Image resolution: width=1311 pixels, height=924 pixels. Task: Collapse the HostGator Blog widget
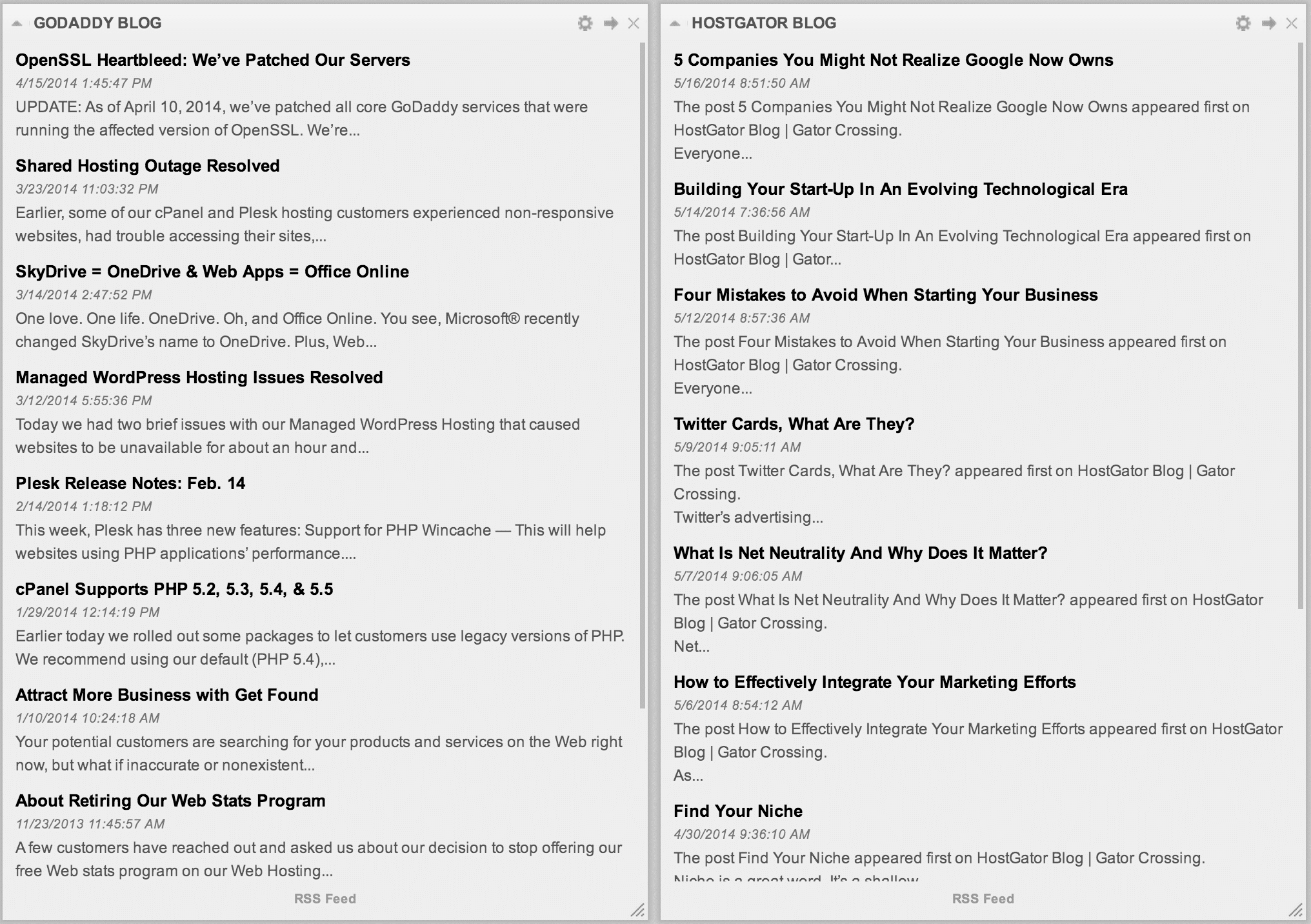coord(676,24)
